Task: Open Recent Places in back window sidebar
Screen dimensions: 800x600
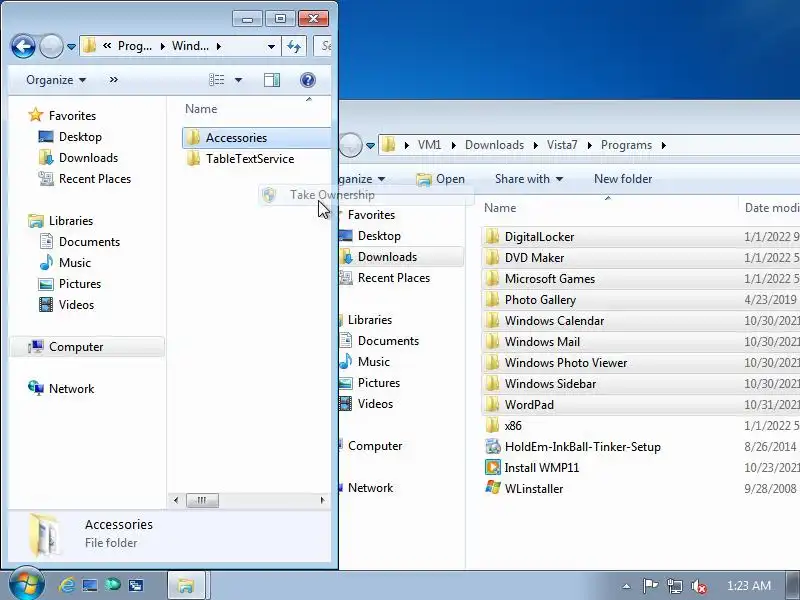Action: point(393,278)
